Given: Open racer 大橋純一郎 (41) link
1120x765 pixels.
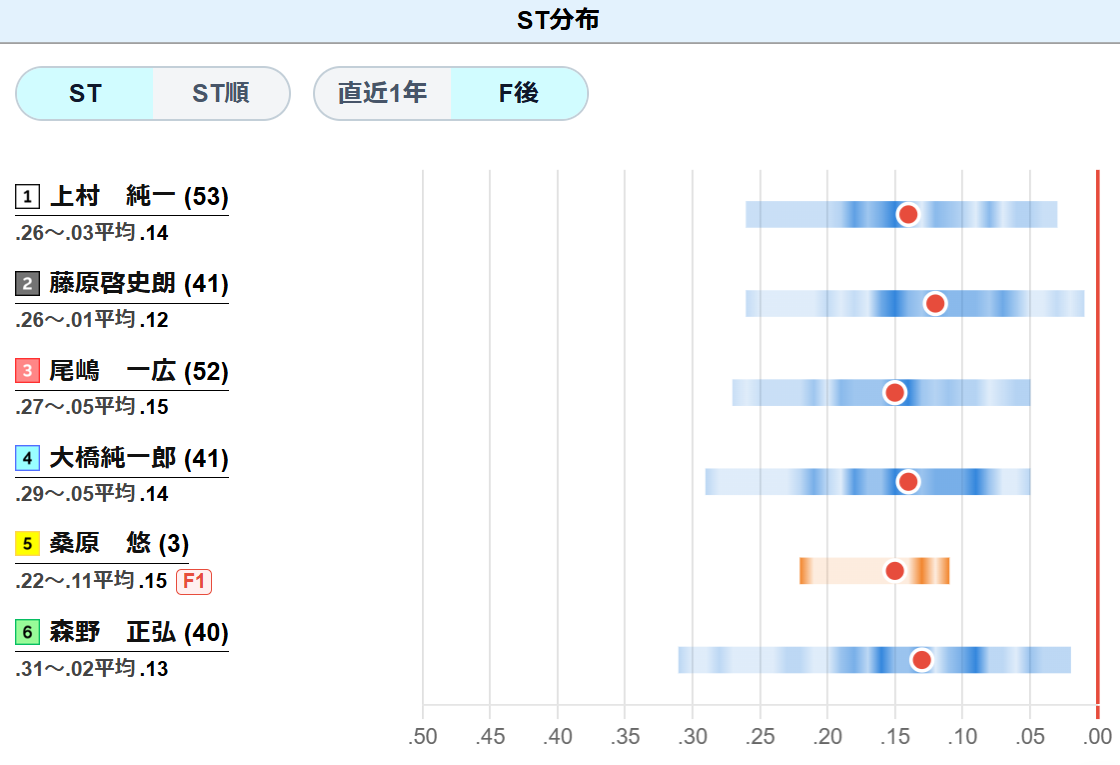Looking at the screenshot, I should (139, 458).
